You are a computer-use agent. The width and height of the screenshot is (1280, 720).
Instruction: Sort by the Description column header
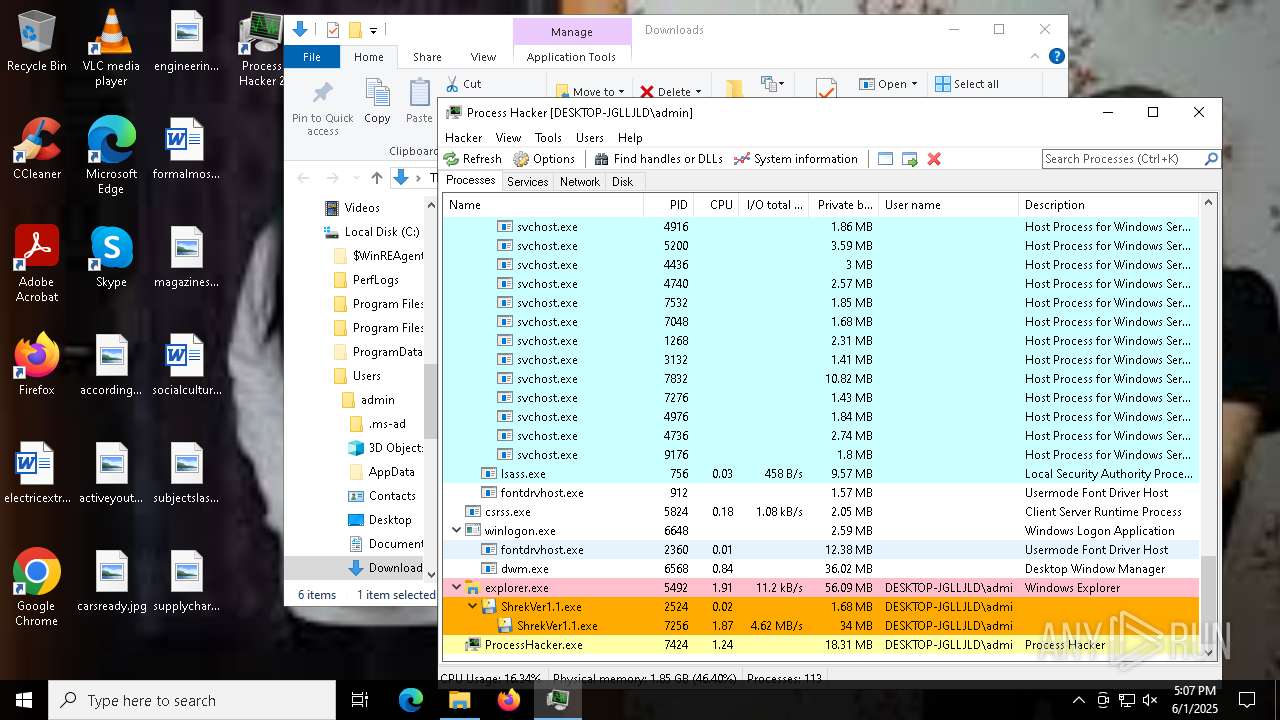point(1108,205)
